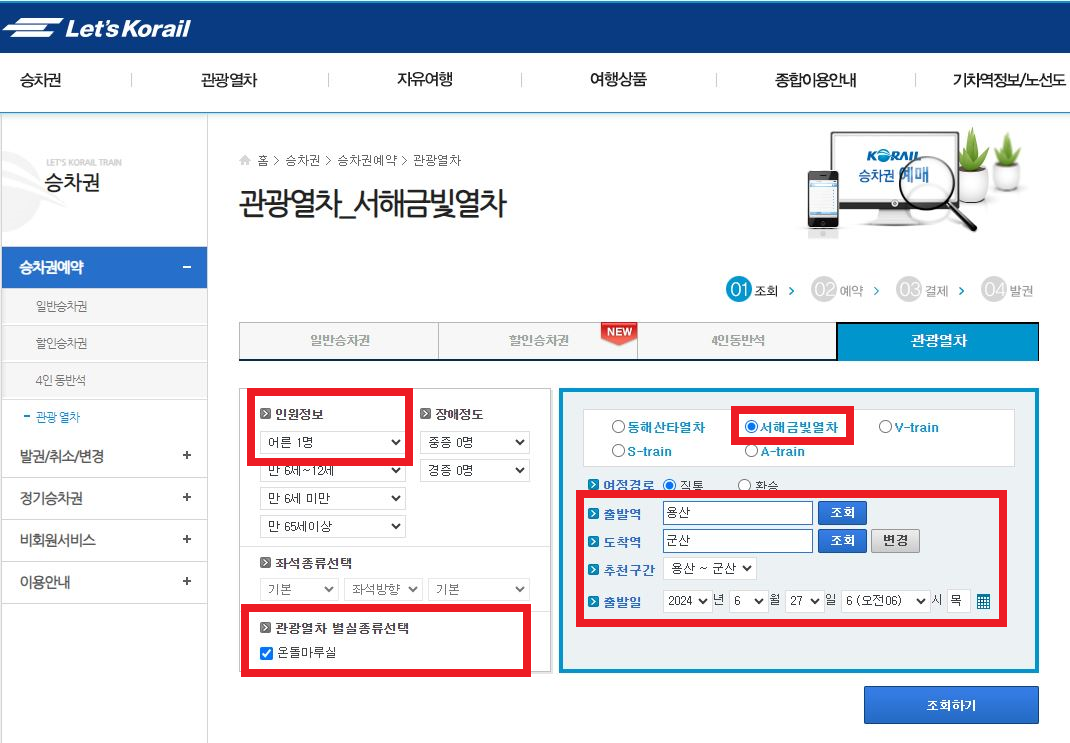Open the 만 6세 미만 dropdown

(x=332, y=498)
